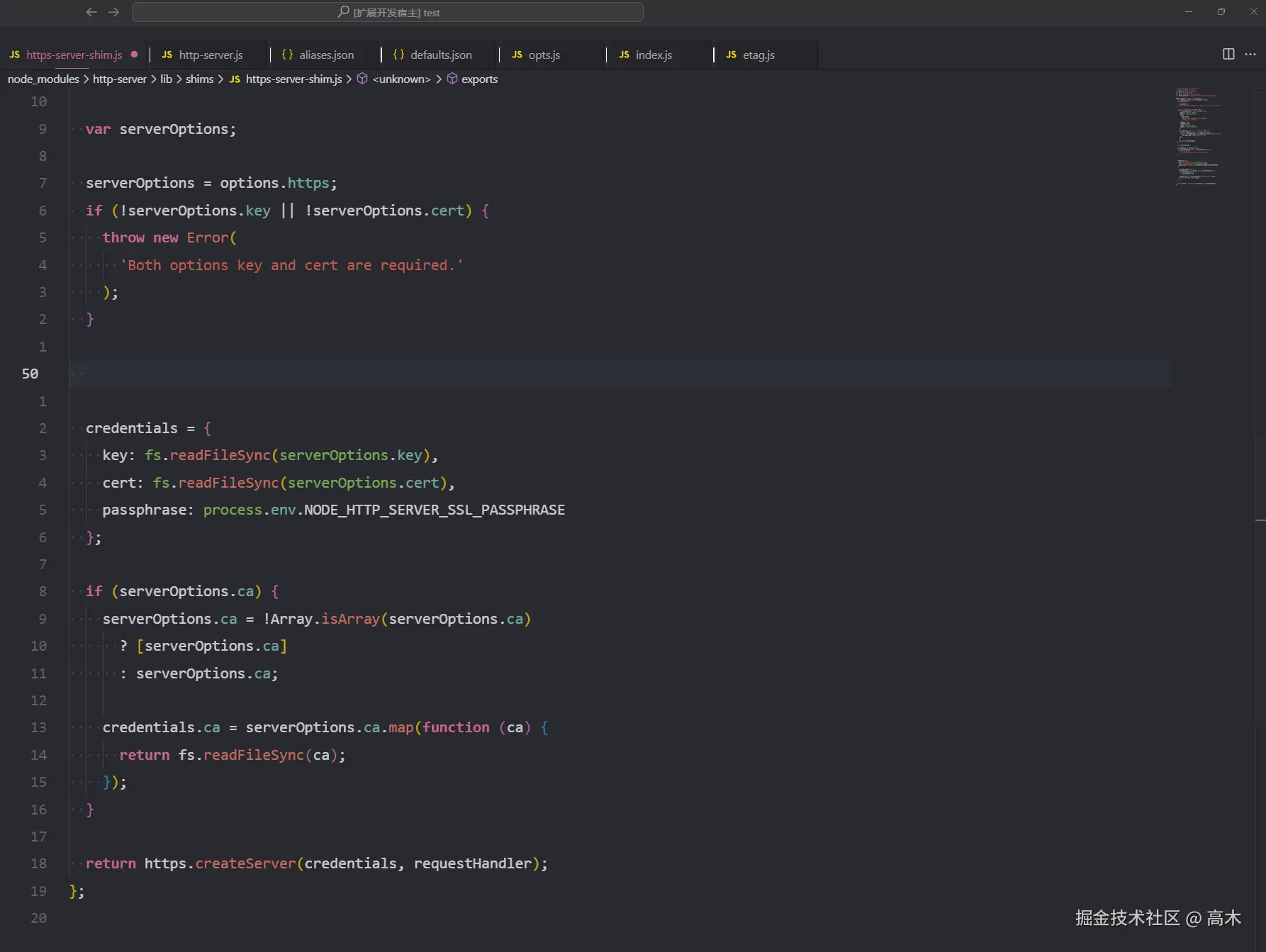Restore down the VS Code window
1266x952 pixels.
click(x=1221, y=12)
